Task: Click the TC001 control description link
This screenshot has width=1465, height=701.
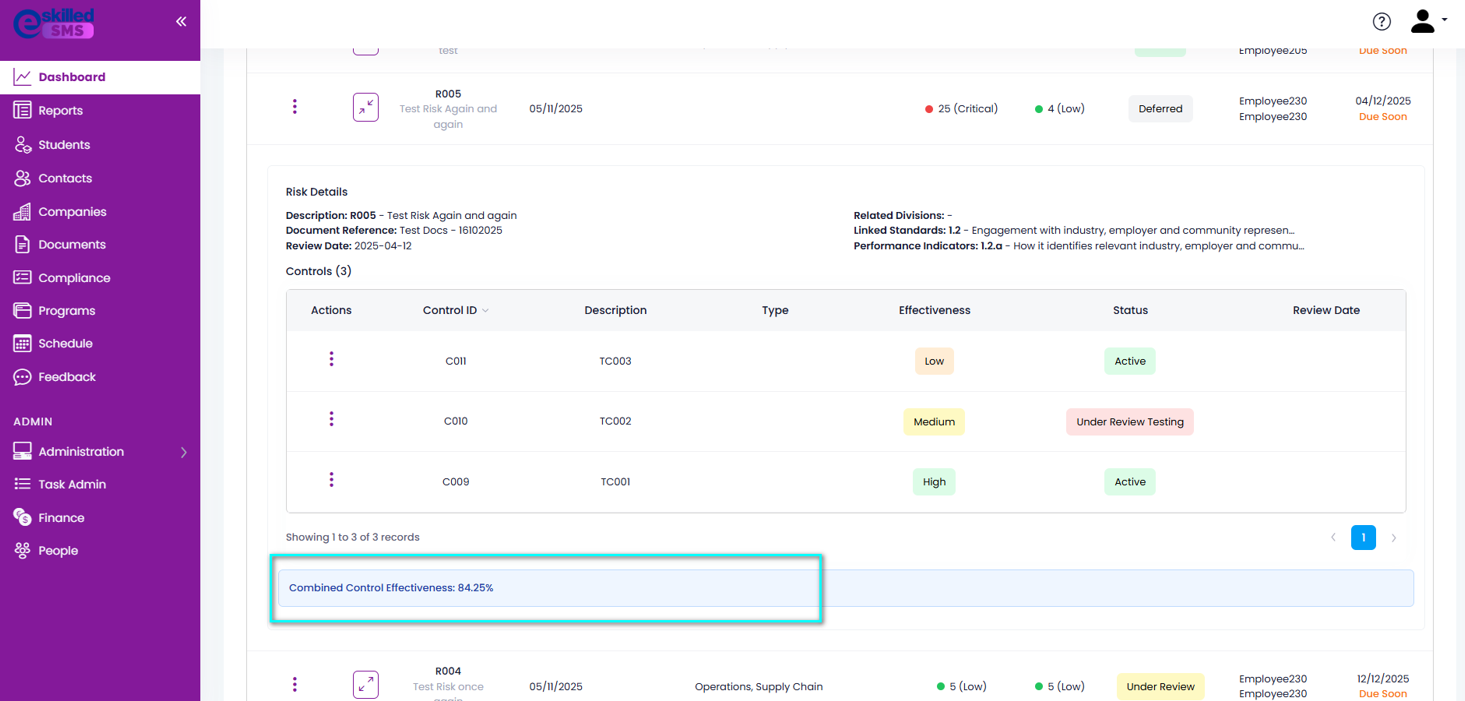Action: point(615,482)
